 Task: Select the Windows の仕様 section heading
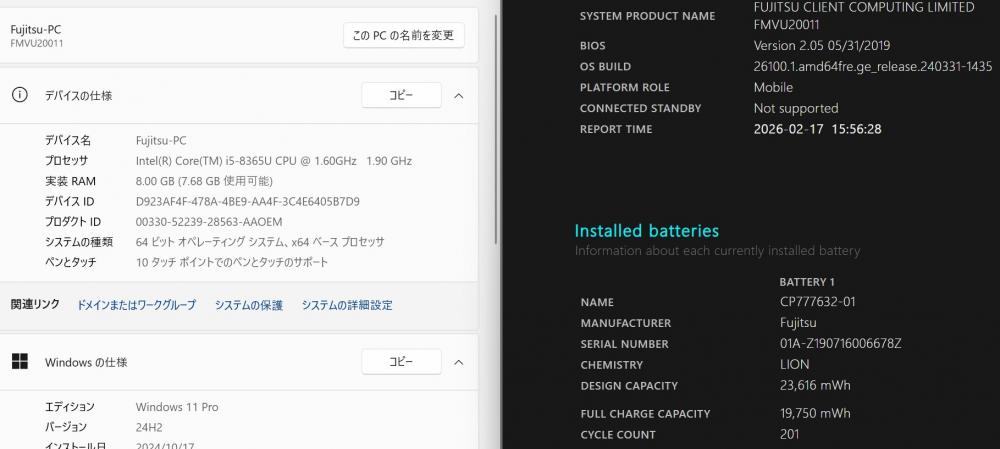click(86, 362)
